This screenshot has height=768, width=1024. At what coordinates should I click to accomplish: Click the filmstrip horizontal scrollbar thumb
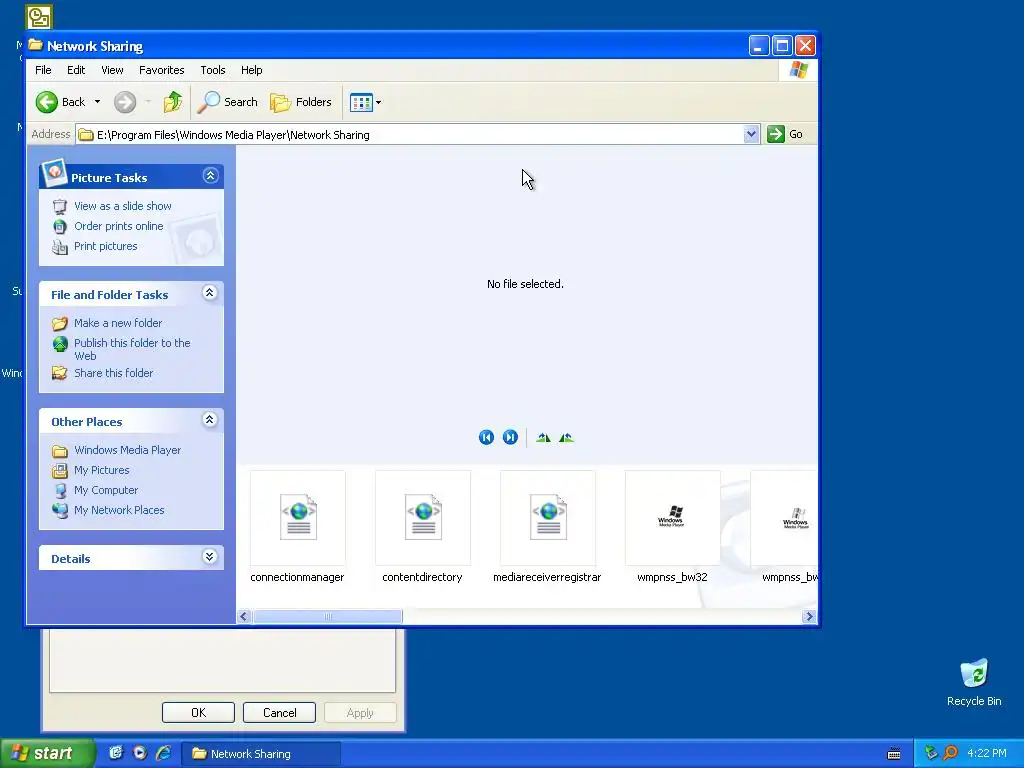[x=328, y=616]
